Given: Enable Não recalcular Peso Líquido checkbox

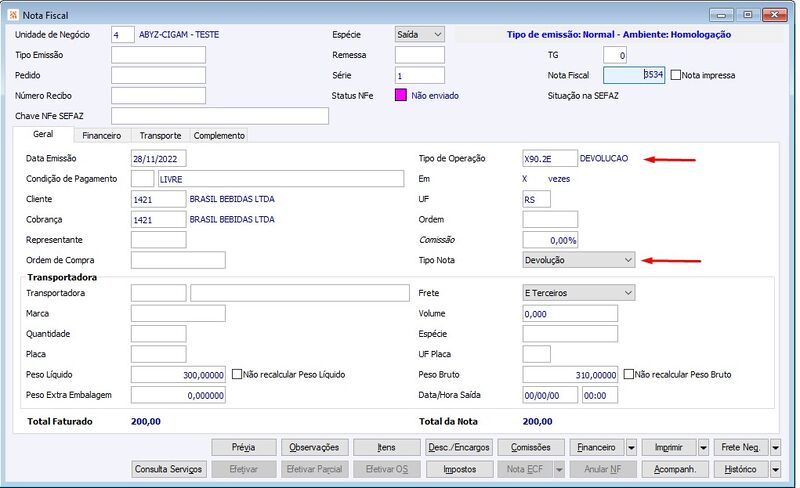Looking at the screenshot, I should tap(237, 374).
